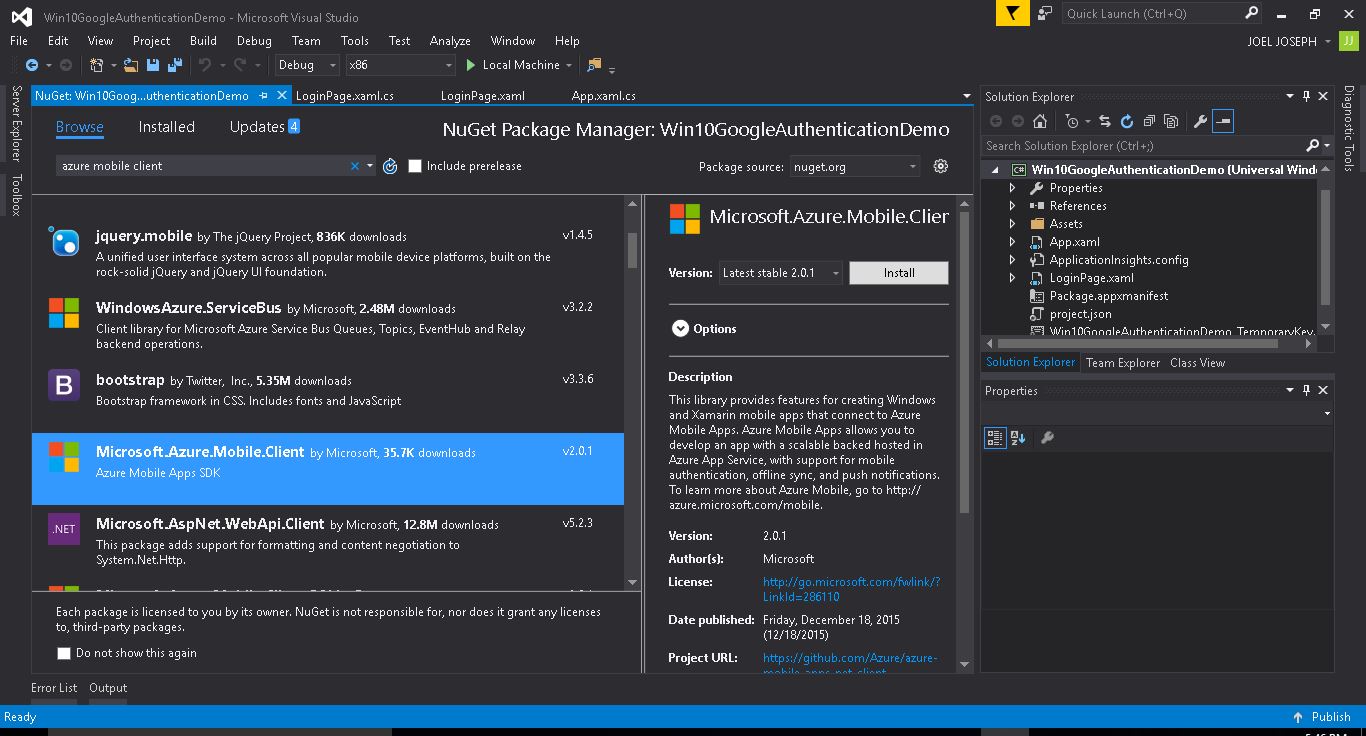The width and height of the screenshot is (1366, 736).
Task: Click the feedback icon next to Quick Launch
Action: (1045, 13)
